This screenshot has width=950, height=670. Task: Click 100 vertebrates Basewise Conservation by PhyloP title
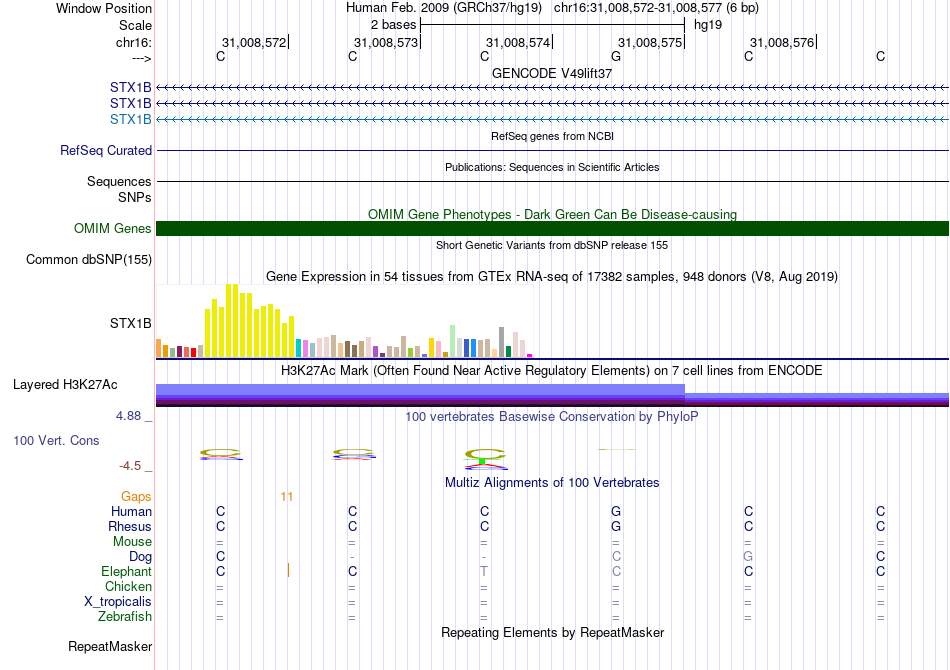click(x=552, y=417)
